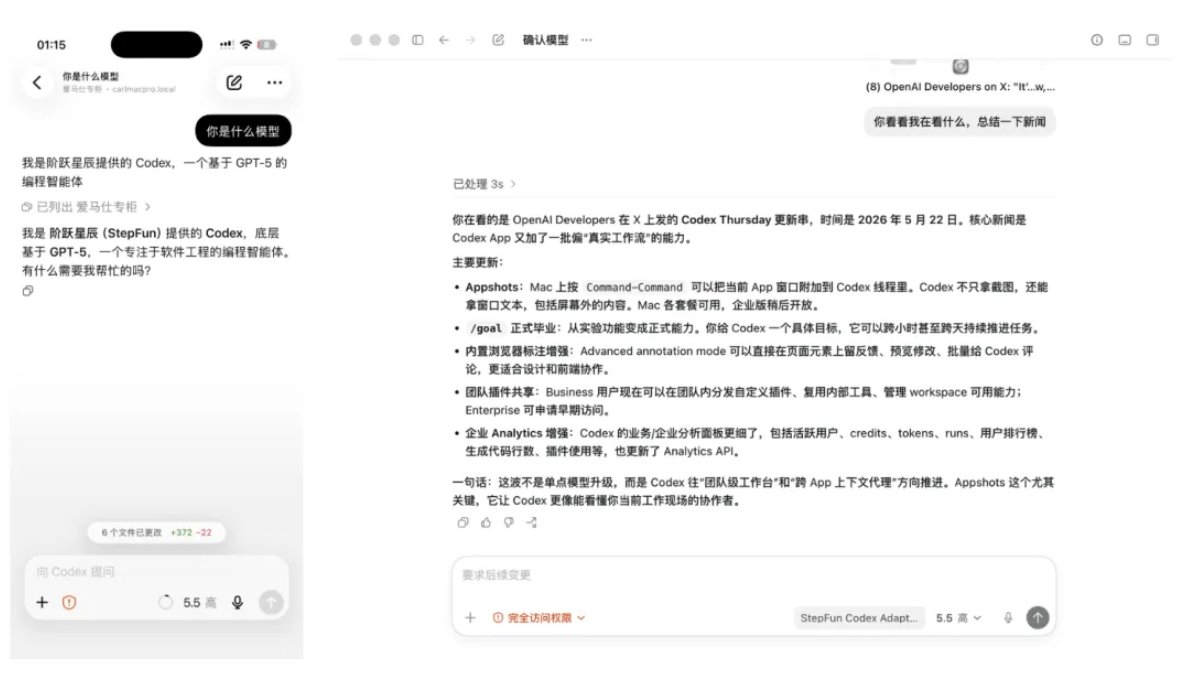Viewport: 1178px width, 682px height.
Task: Click the Command–Command code snippet
Action: click(634, 287)
